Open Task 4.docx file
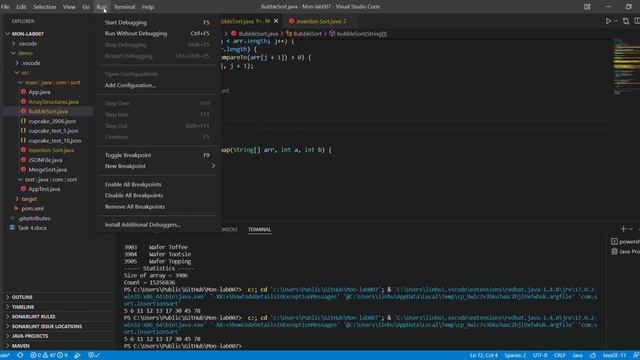Screen dimensions: 640x360 (32, 228)
